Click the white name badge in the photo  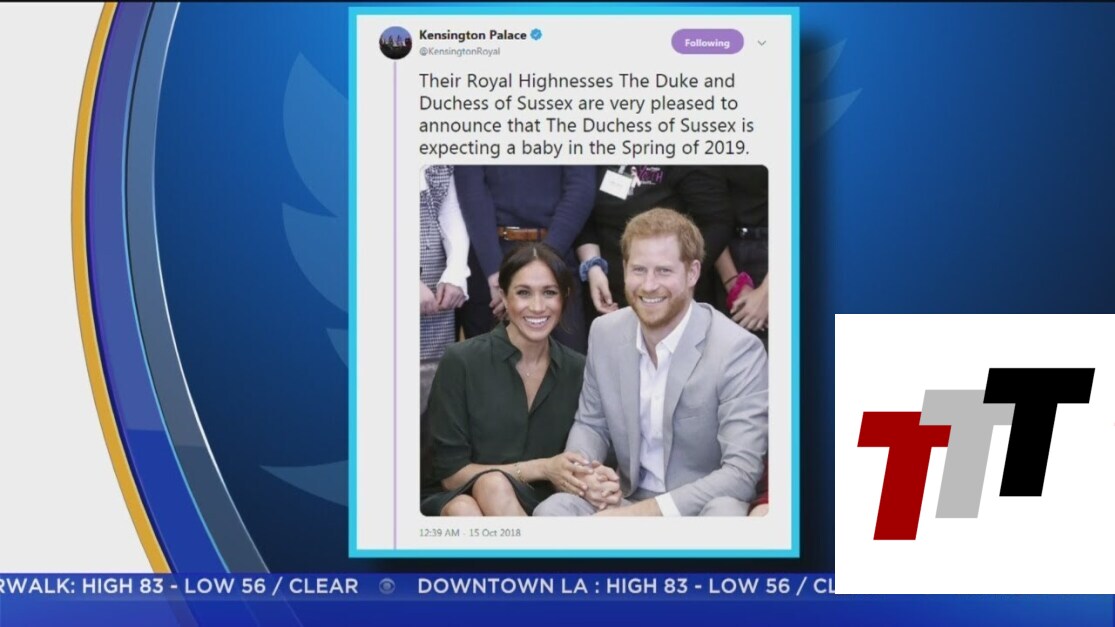click(616, 184)
